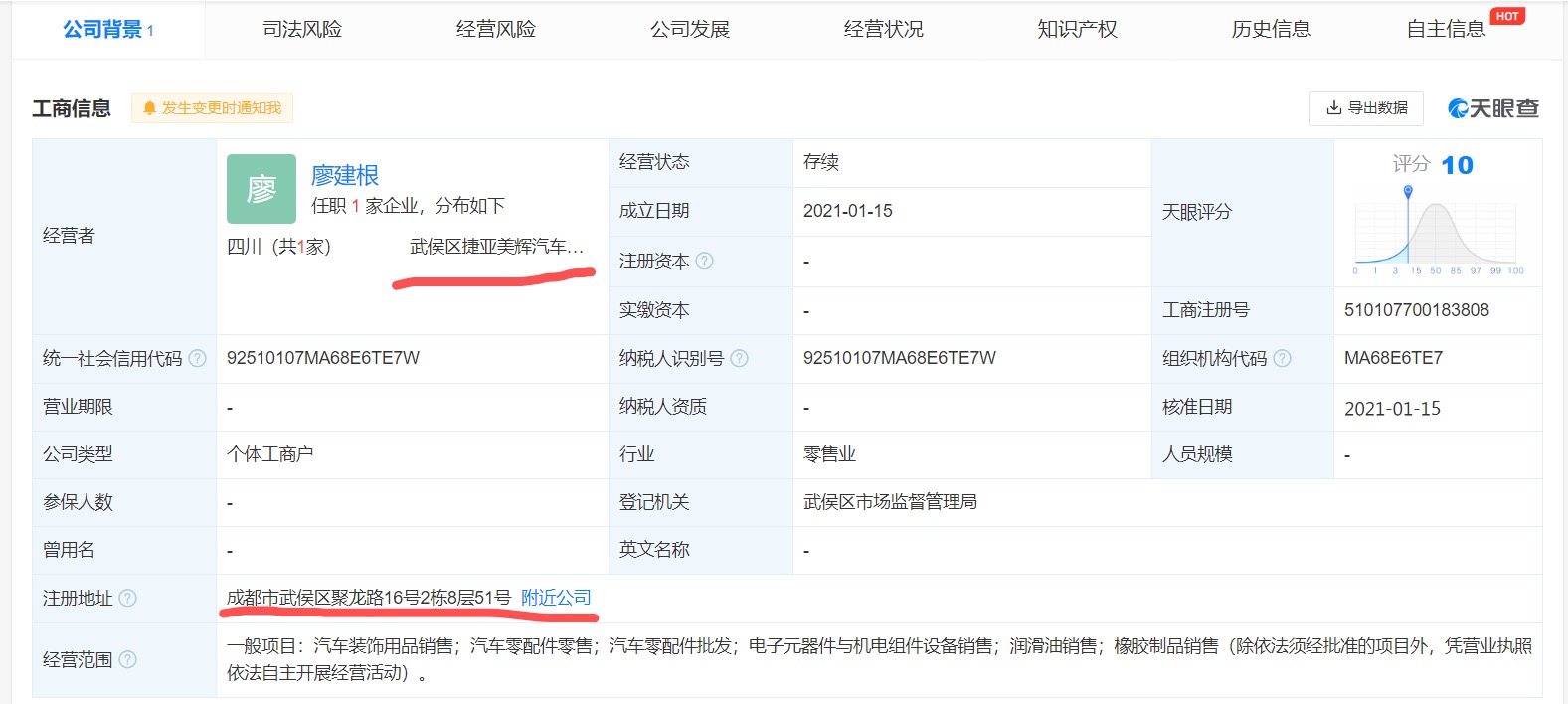
Task: Click the 发生变更时通知我 notification button
Action: pyautogui.click(x=212, y=107)
